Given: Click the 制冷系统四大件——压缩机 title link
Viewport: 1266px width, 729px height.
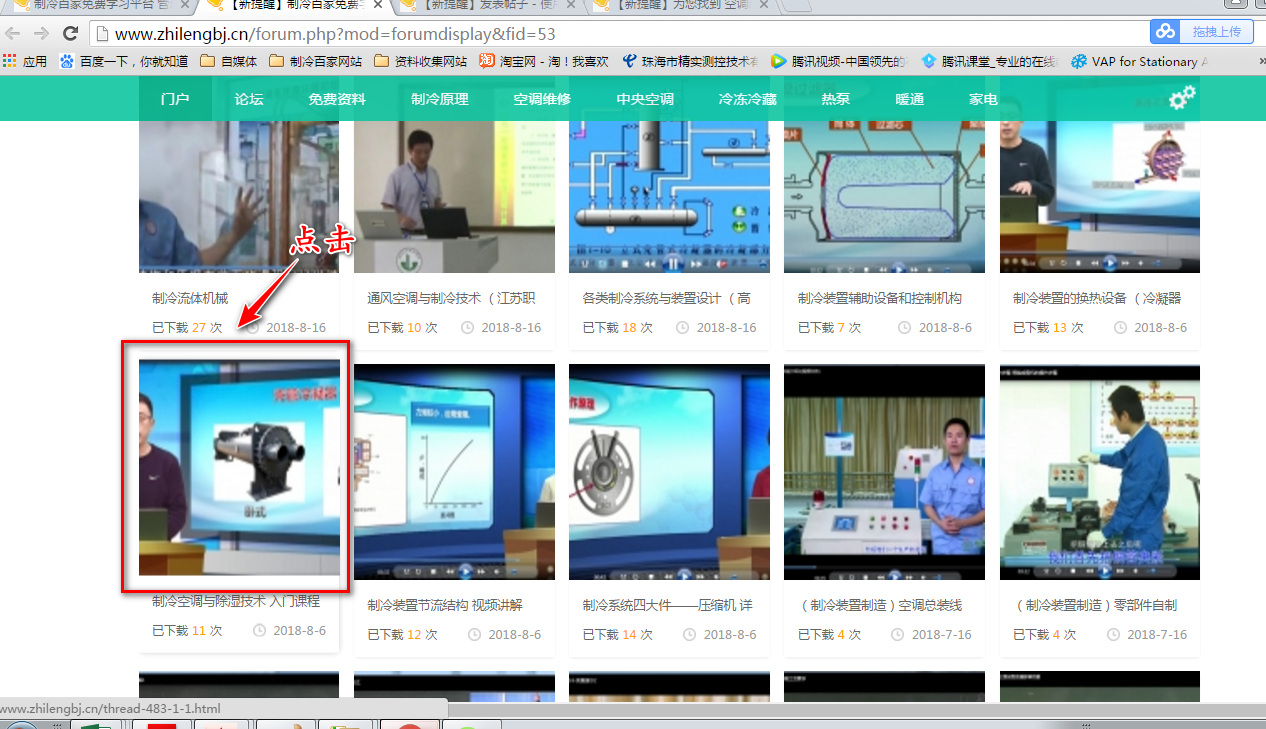Looking at the screenshot, I should [x=667, y=605].
